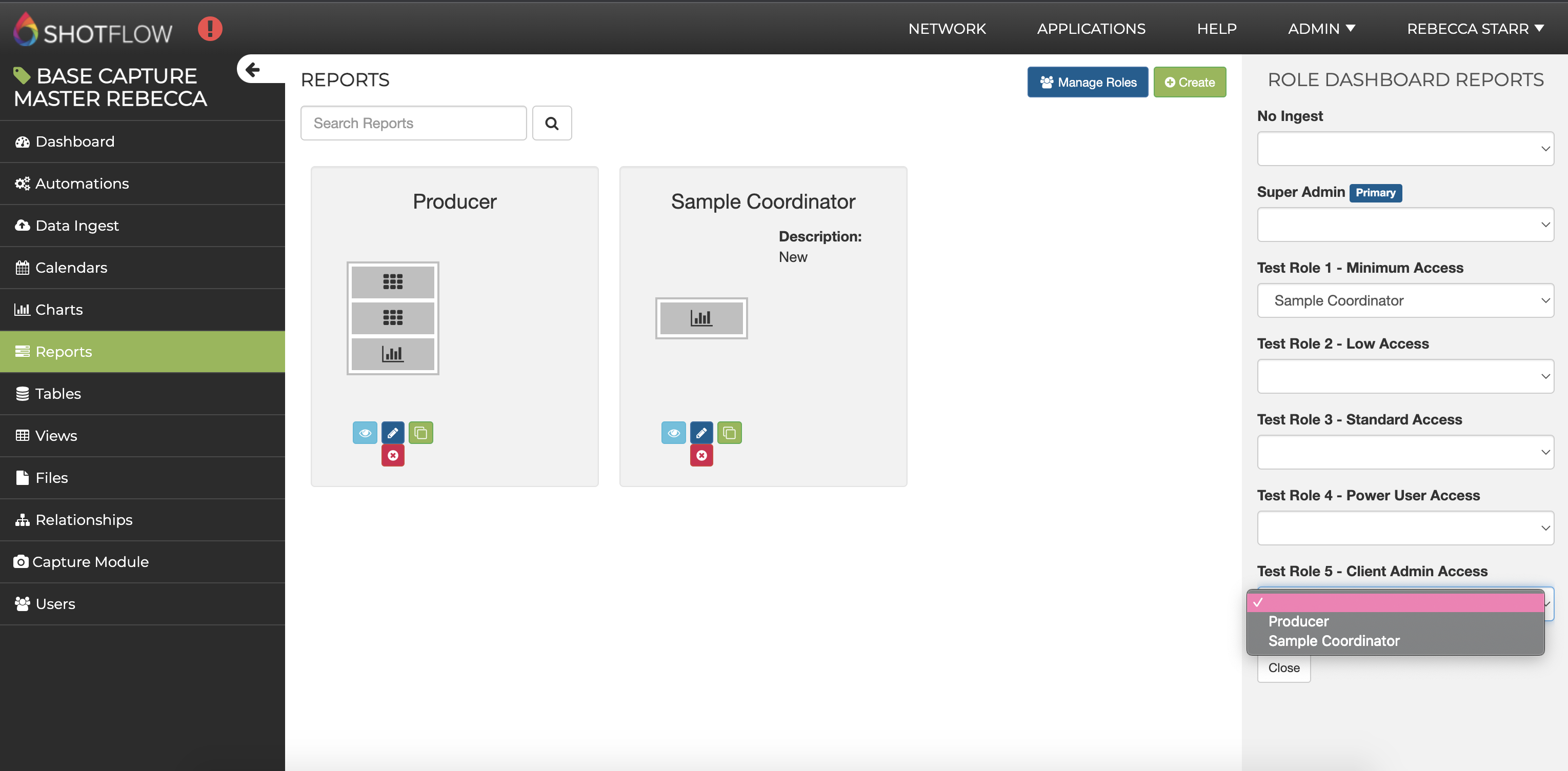The height and width of the screenshot is (771, 1568).
Task: Click the green Create button
Action: [x=1190, y=82]
